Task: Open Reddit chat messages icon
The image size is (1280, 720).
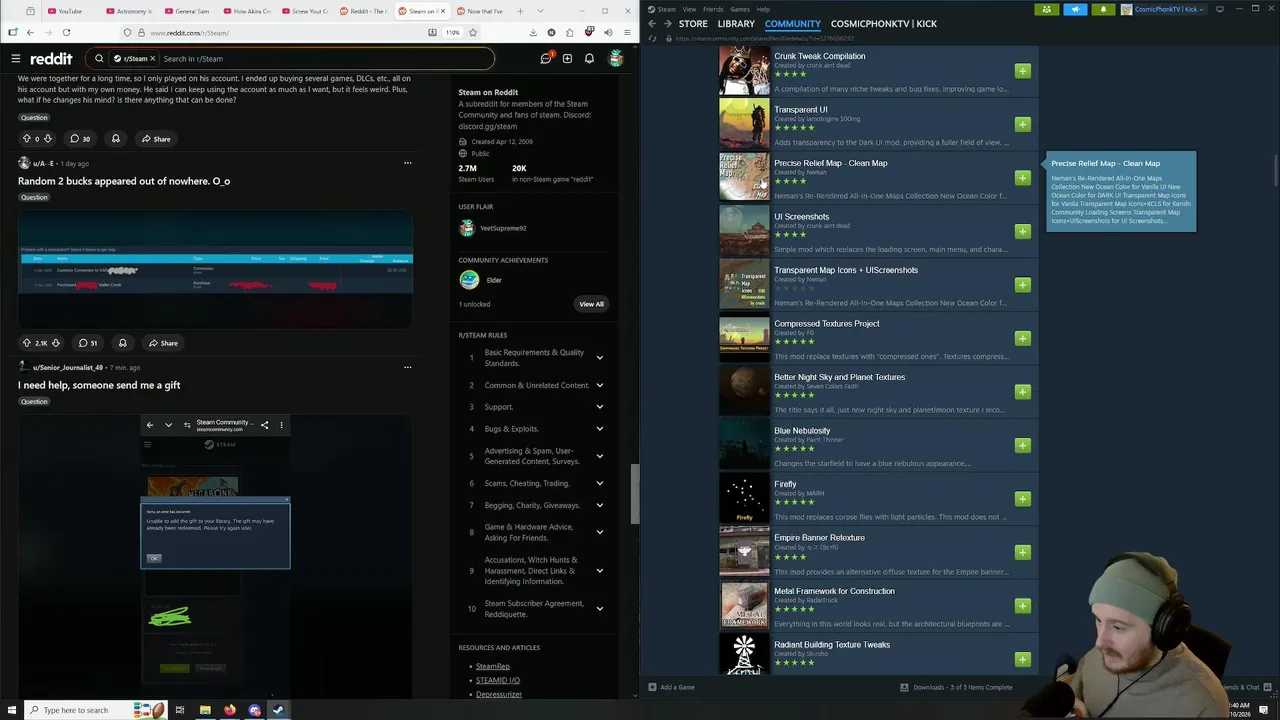Action: coord(545,59)
